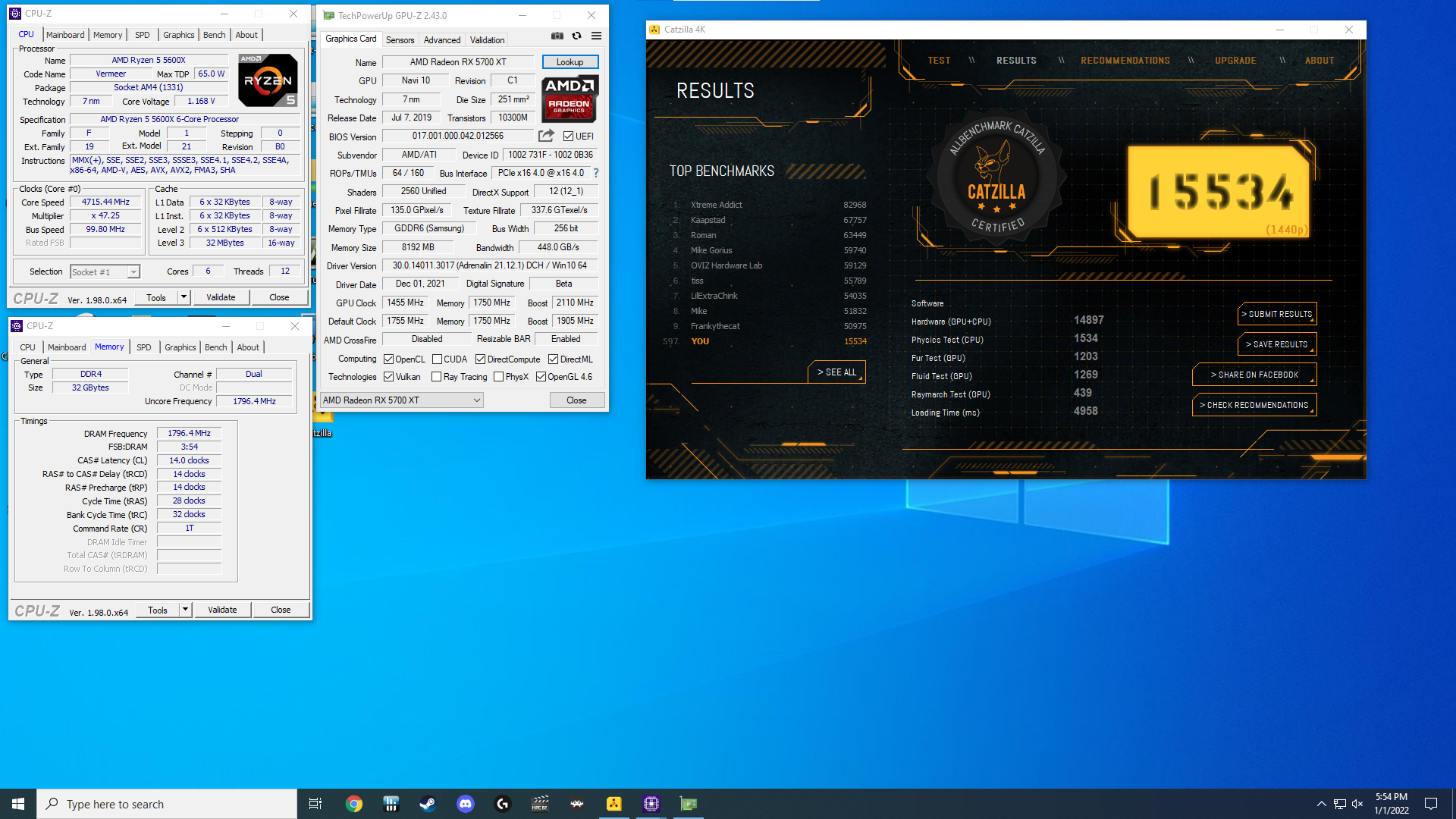The width and height of the screenshot is (1456, 819).
Task: Click the Type here to search box
Action: pyautogui.click(x=167, y=804)
